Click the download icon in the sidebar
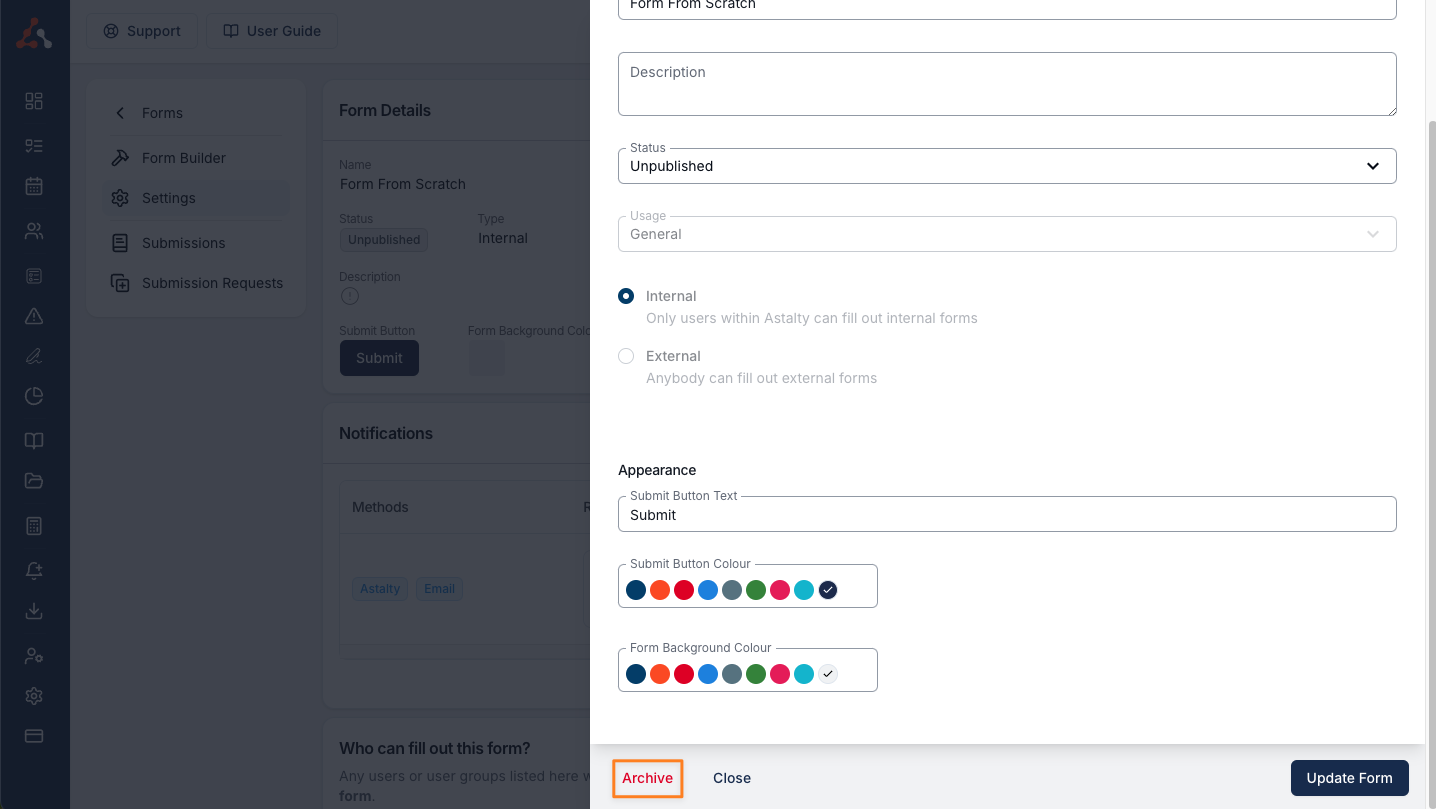The height and width of the screenshot is (809, 1436). click(x=34, y=611)
